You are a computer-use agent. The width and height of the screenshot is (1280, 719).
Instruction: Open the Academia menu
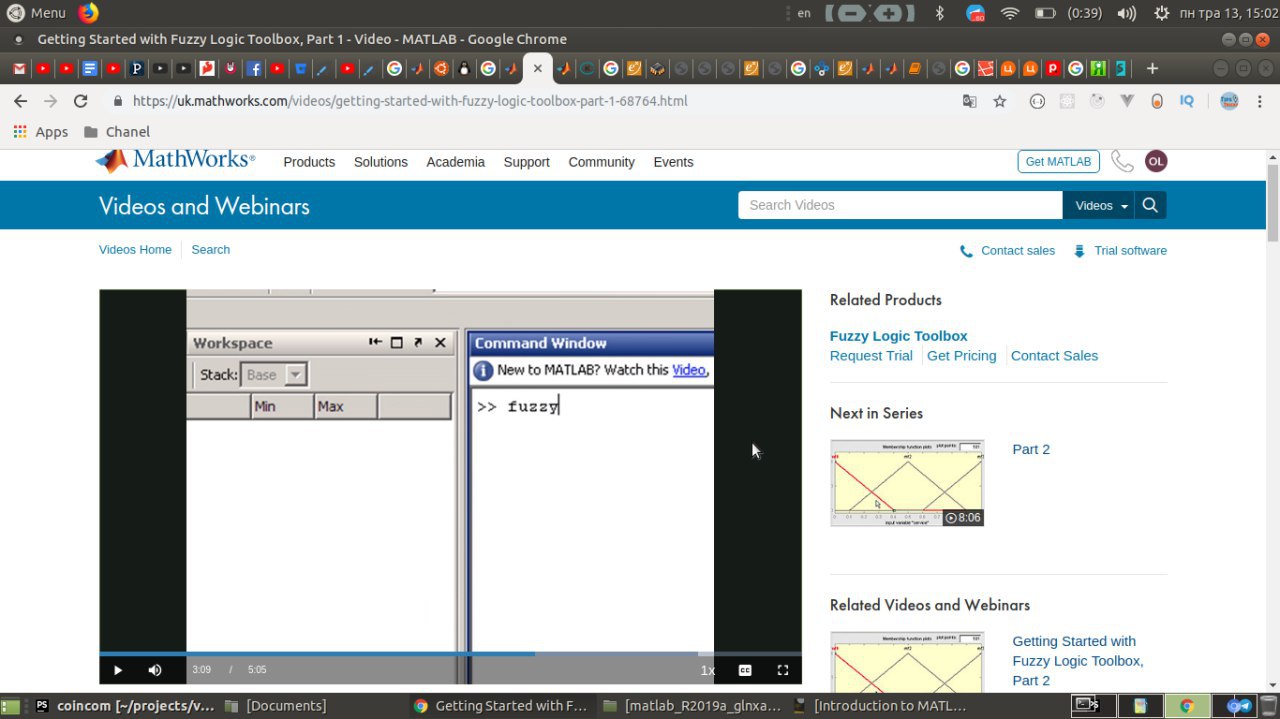(x=455, y=162)
